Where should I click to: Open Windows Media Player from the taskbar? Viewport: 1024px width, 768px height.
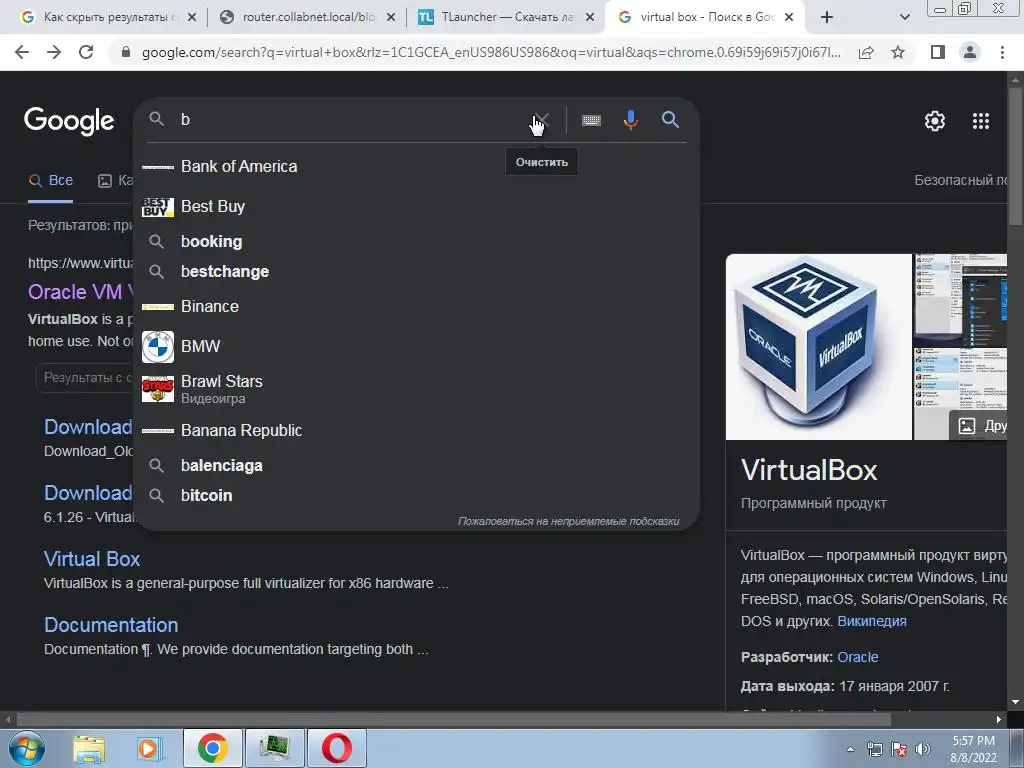click(149, 749)
